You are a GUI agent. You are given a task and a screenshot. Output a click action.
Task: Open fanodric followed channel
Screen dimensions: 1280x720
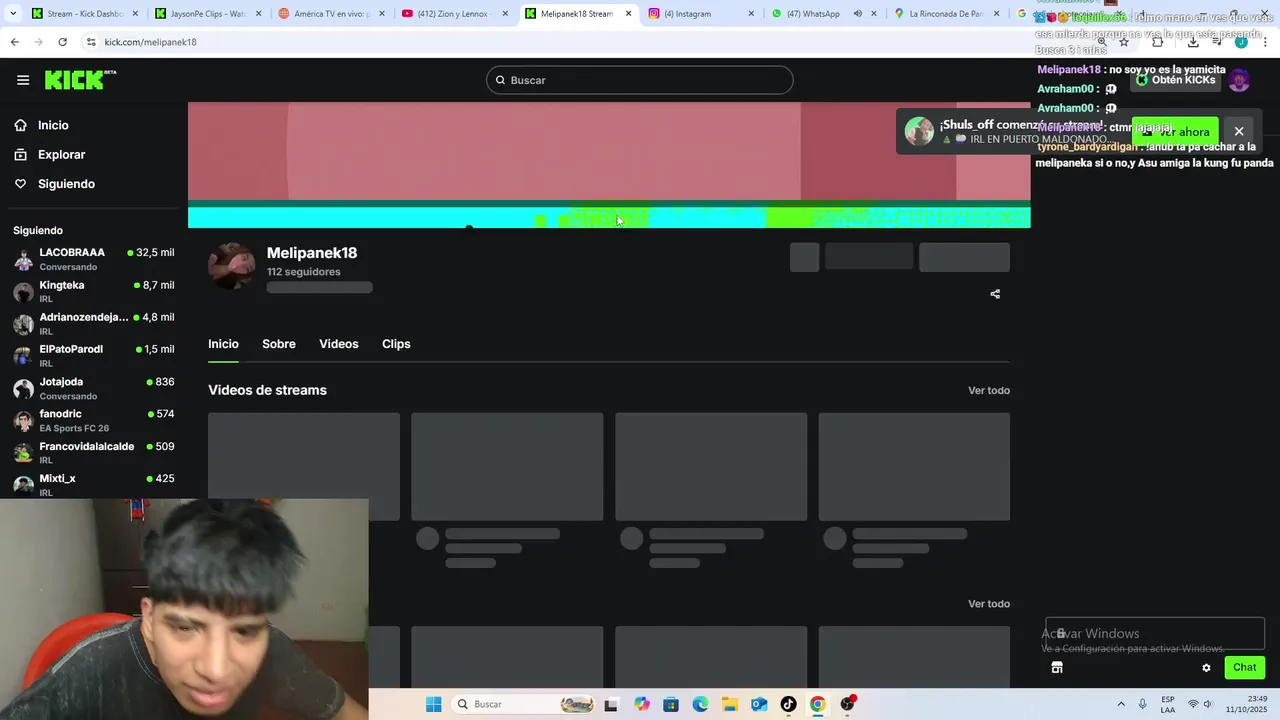coord(94,420)
